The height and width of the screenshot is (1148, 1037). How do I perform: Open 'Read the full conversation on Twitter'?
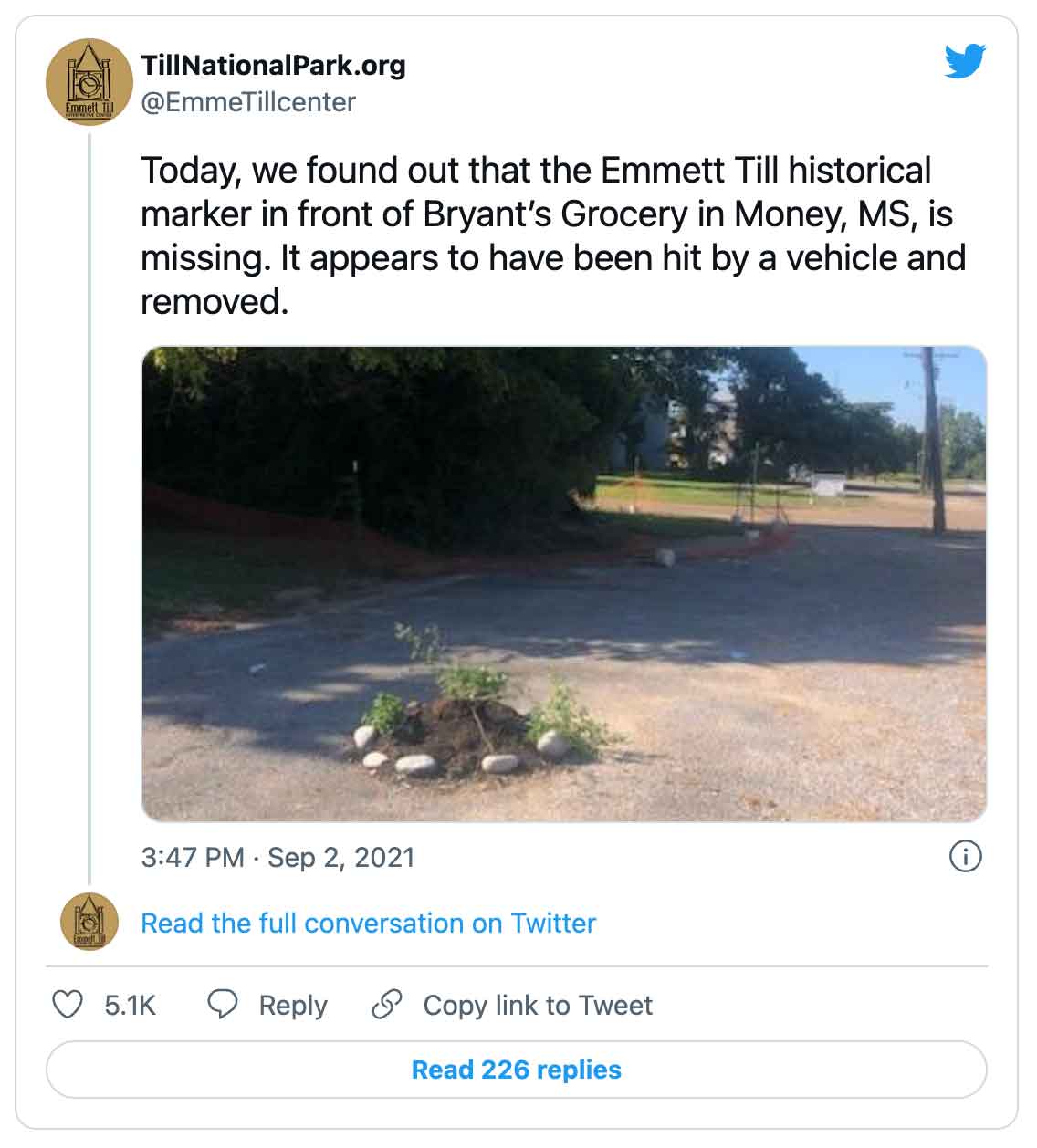(367, 923)
